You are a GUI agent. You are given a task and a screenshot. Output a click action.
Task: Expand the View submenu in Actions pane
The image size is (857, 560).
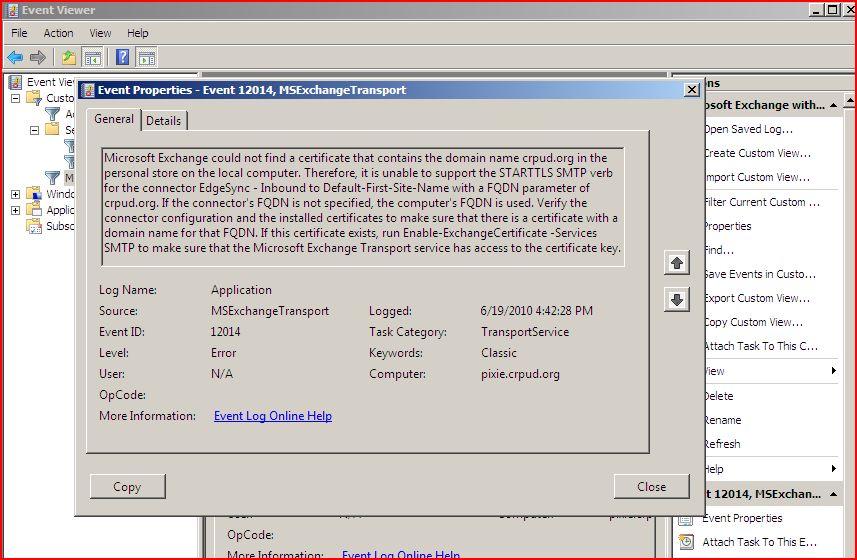834,371
